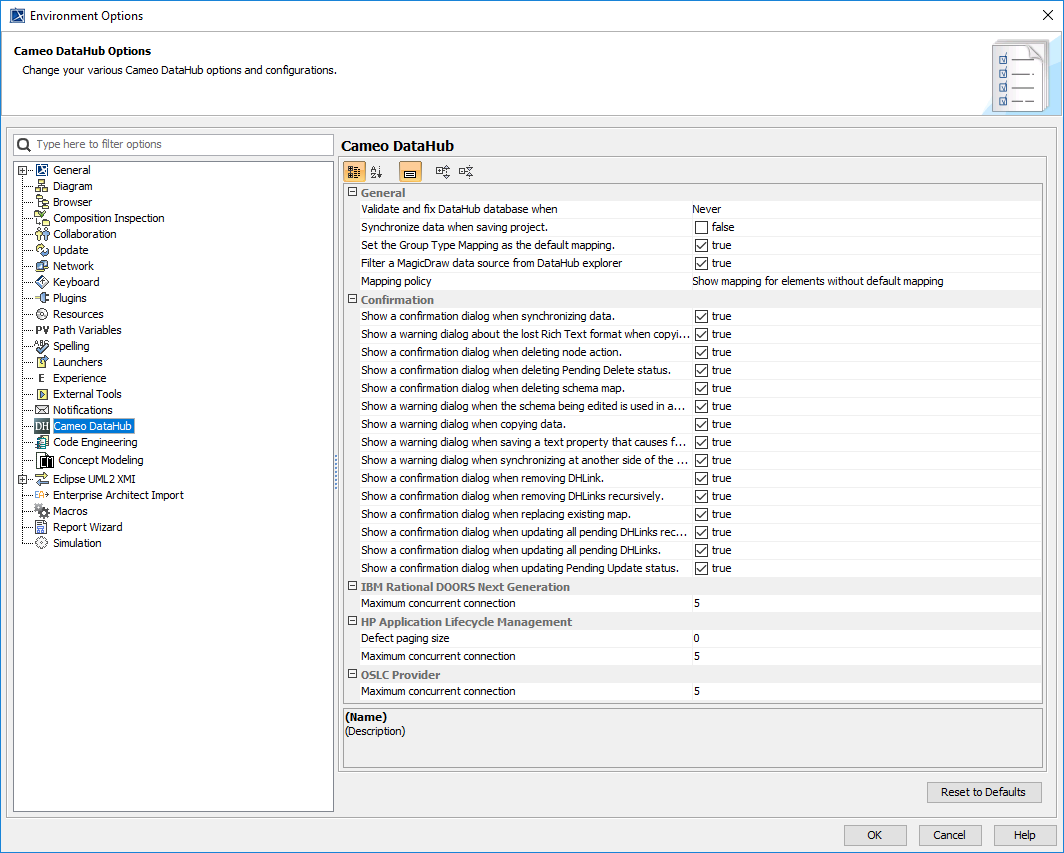
Task: Click the Macros gear icon in tree
Action: [x=42, y=511]
